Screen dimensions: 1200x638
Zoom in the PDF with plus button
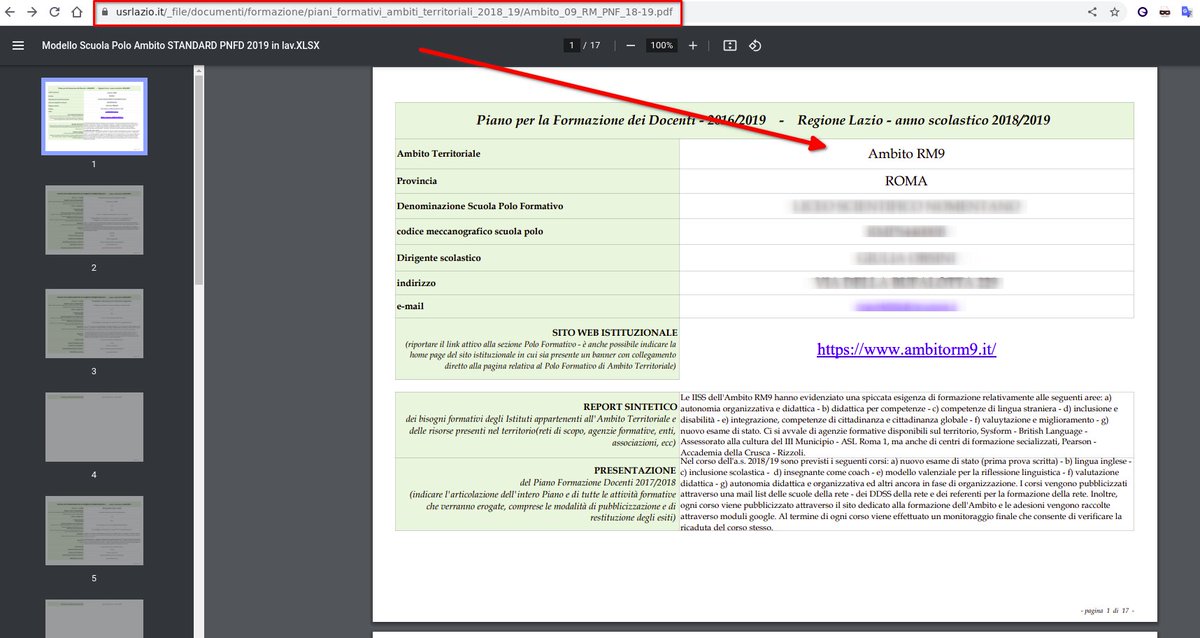pyautogui.click(x=693, y=46)
